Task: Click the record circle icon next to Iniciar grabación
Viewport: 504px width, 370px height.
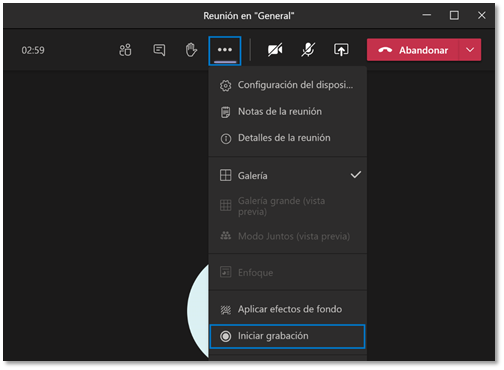Action: [226, 336]
